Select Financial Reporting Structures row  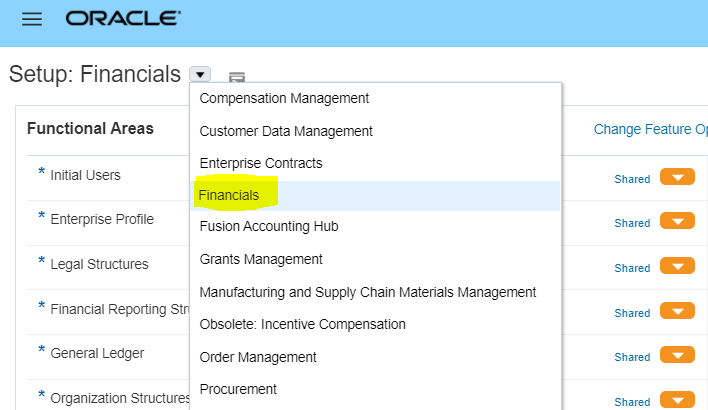click(120, 309)
